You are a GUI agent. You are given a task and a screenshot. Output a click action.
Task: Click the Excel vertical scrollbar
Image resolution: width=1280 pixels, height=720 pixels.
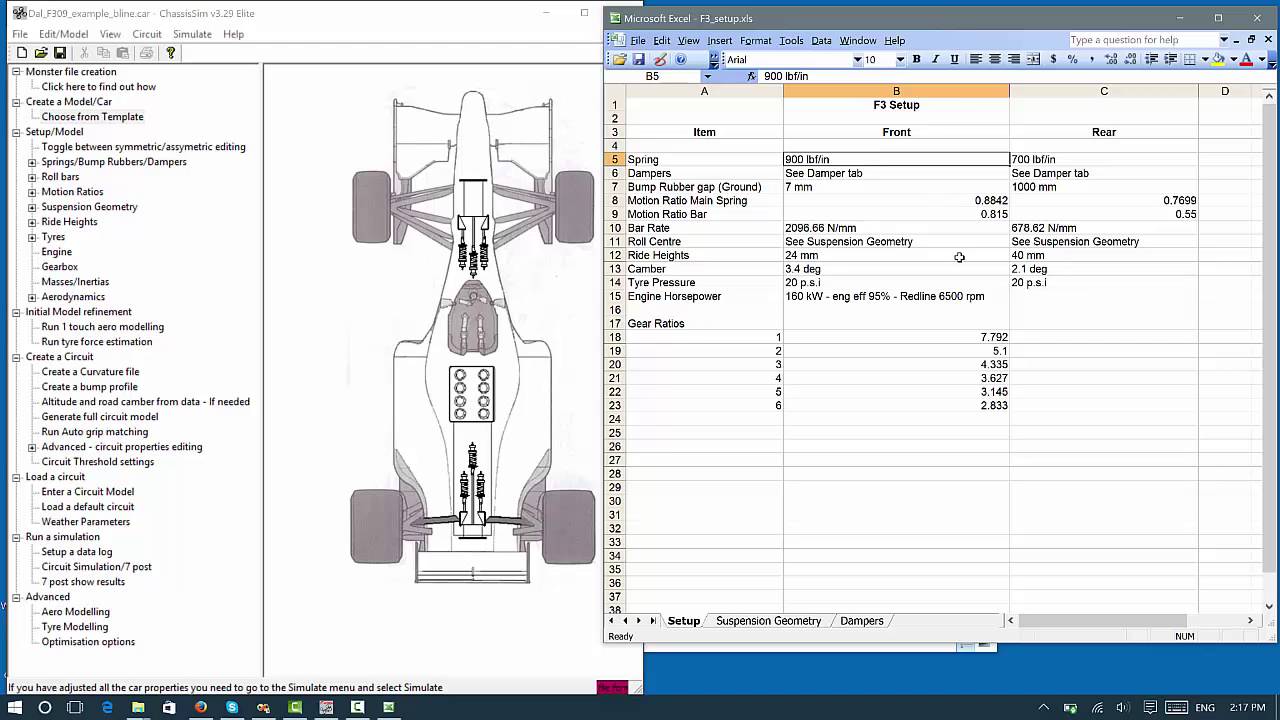1270,350
